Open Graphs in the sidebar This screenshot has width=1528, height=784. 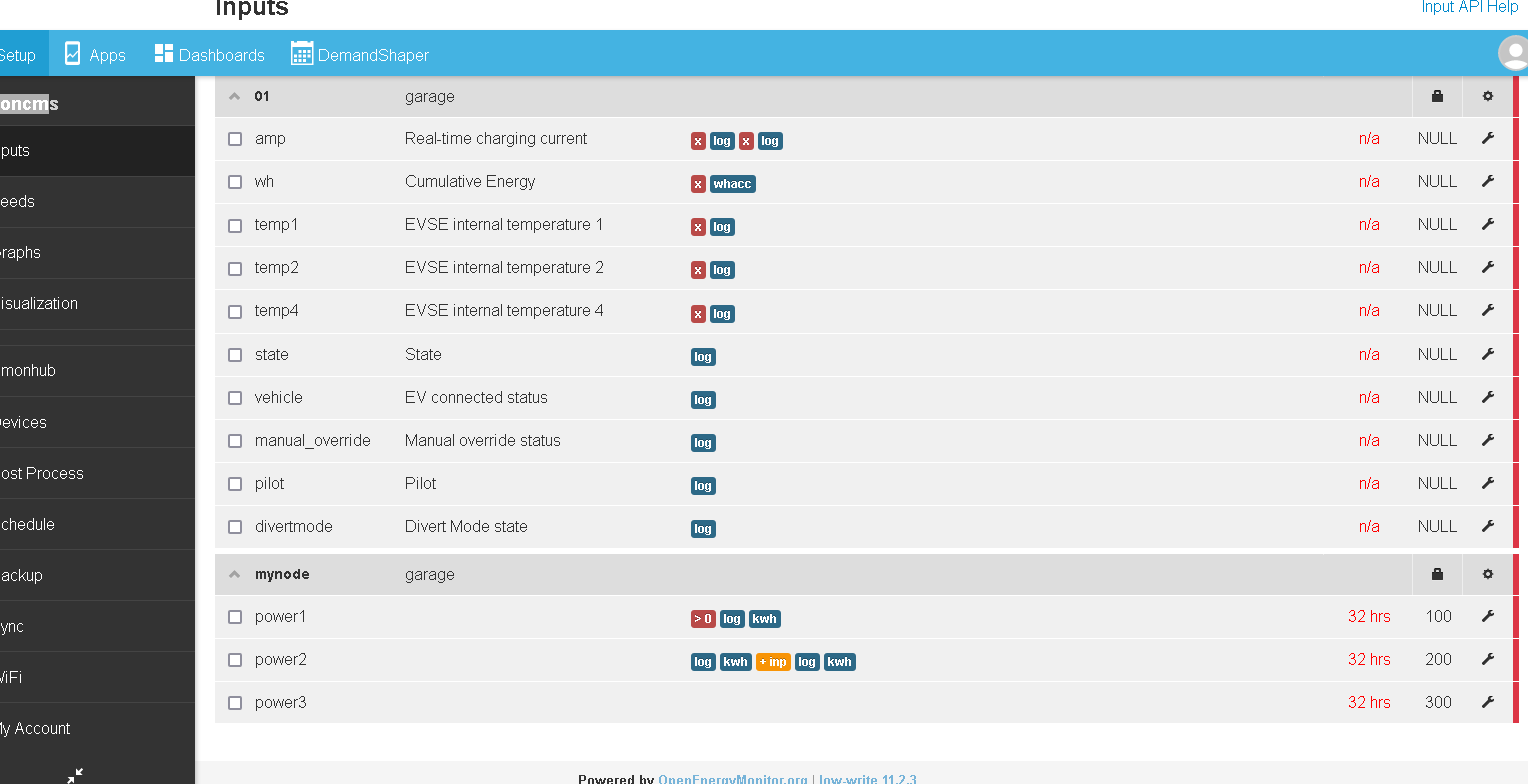point(97,252)
